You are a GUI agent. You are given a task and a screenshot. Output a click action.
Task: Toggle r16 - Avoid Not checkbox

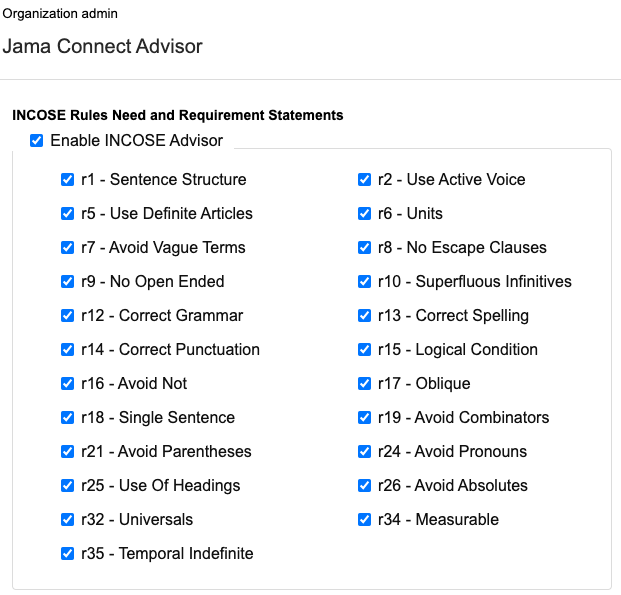tap(68, 384)
